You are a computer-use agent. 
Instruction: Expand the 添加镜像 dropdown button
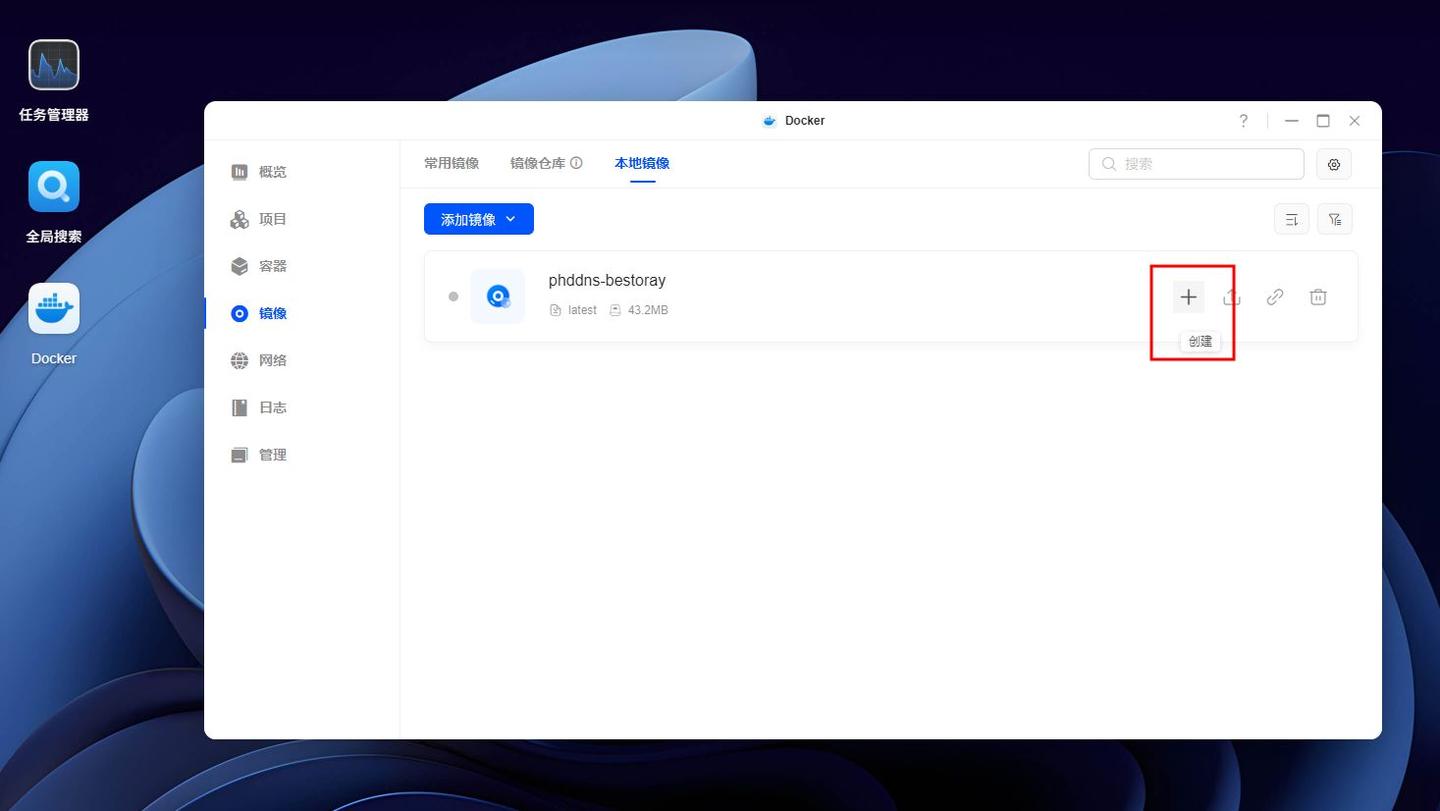click(x=478, y=219)
